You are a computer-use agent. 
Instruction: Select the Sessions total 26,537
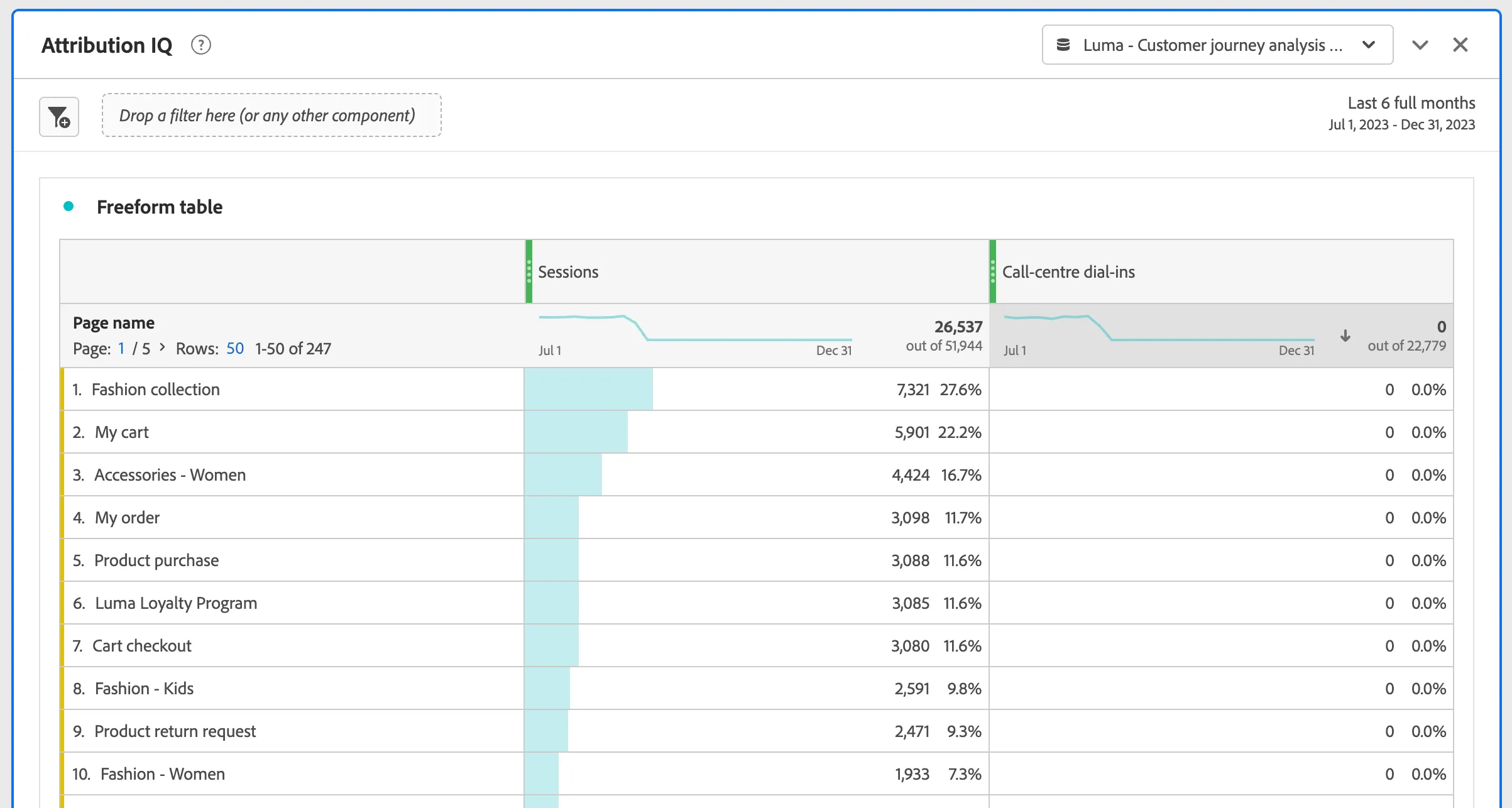(x=958, y=327)
